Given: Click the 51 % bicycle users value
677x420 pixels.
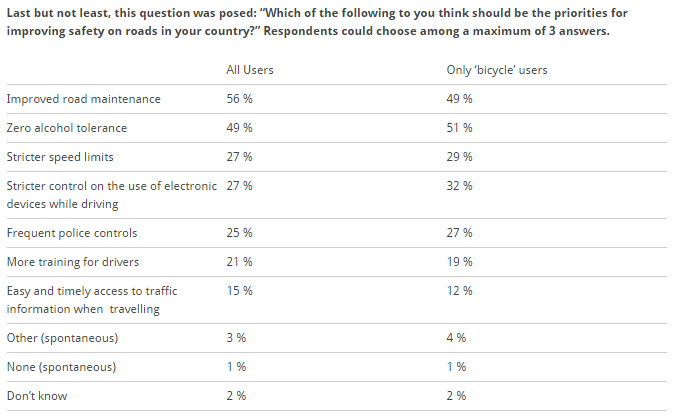Looking at the screenshot, I should pos(459,128).
